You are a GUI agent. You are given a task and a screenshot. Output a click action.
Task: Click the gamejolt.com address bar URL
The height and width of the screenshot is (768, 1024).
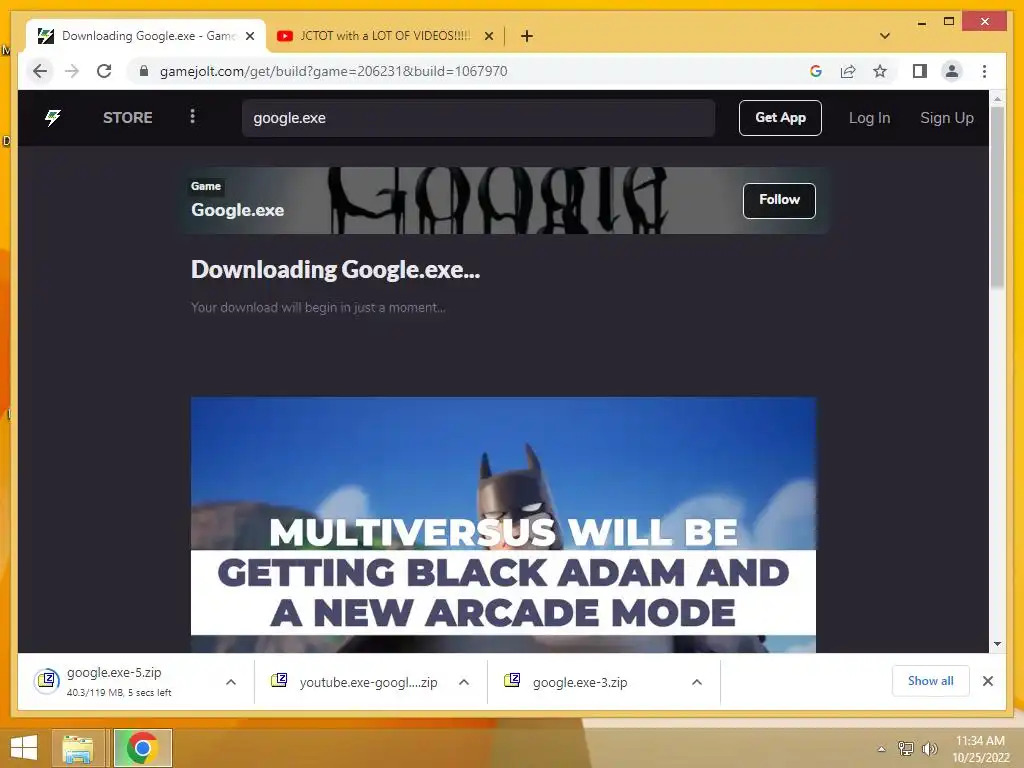pos(333,71)
